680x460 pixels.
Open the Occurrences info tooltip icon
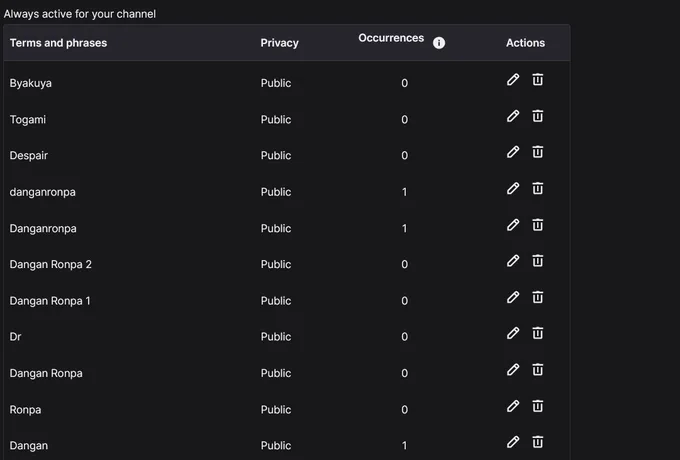[x=439, y=43]
